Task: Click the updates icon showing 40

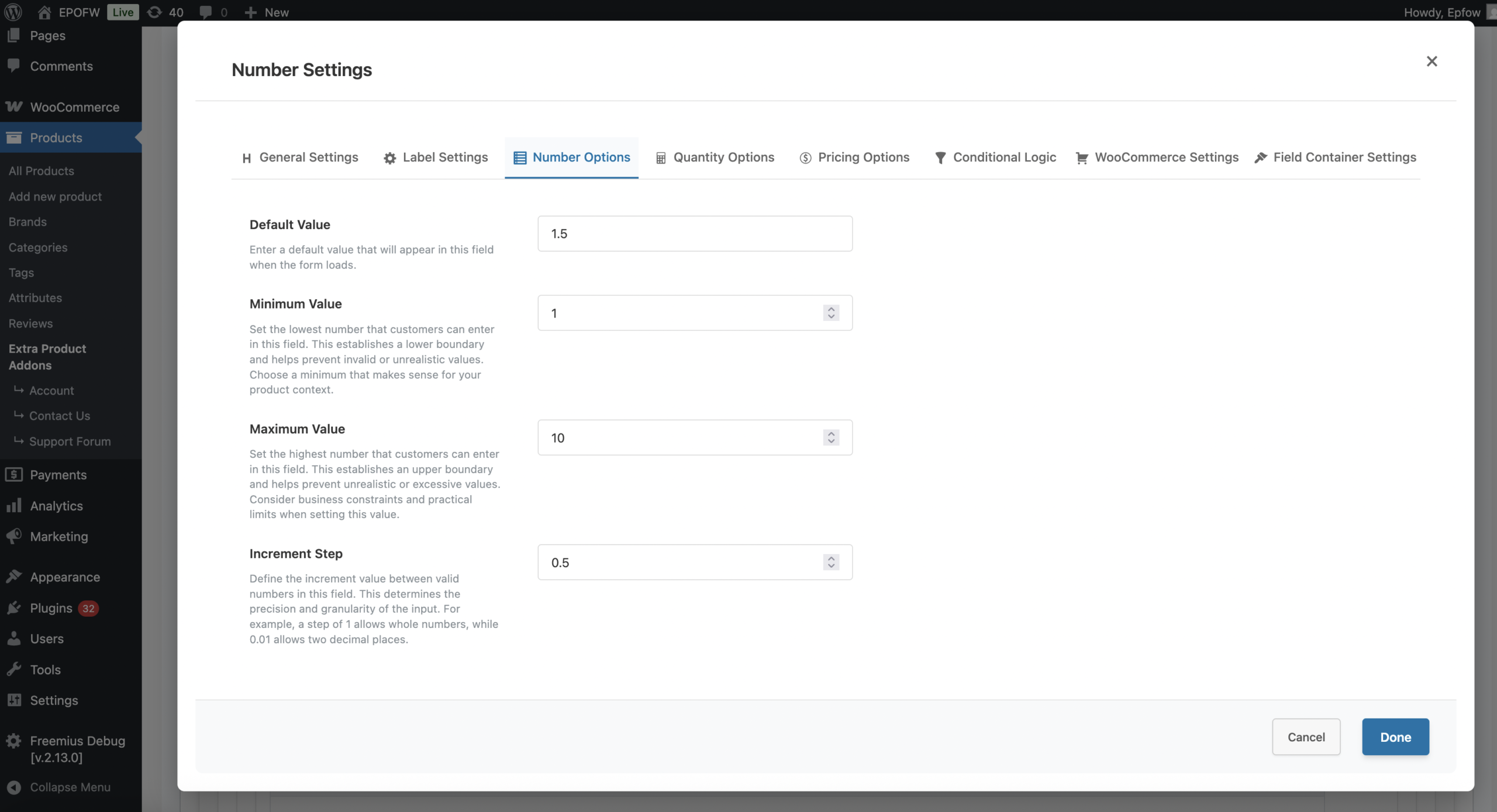Action: [155, 12]
